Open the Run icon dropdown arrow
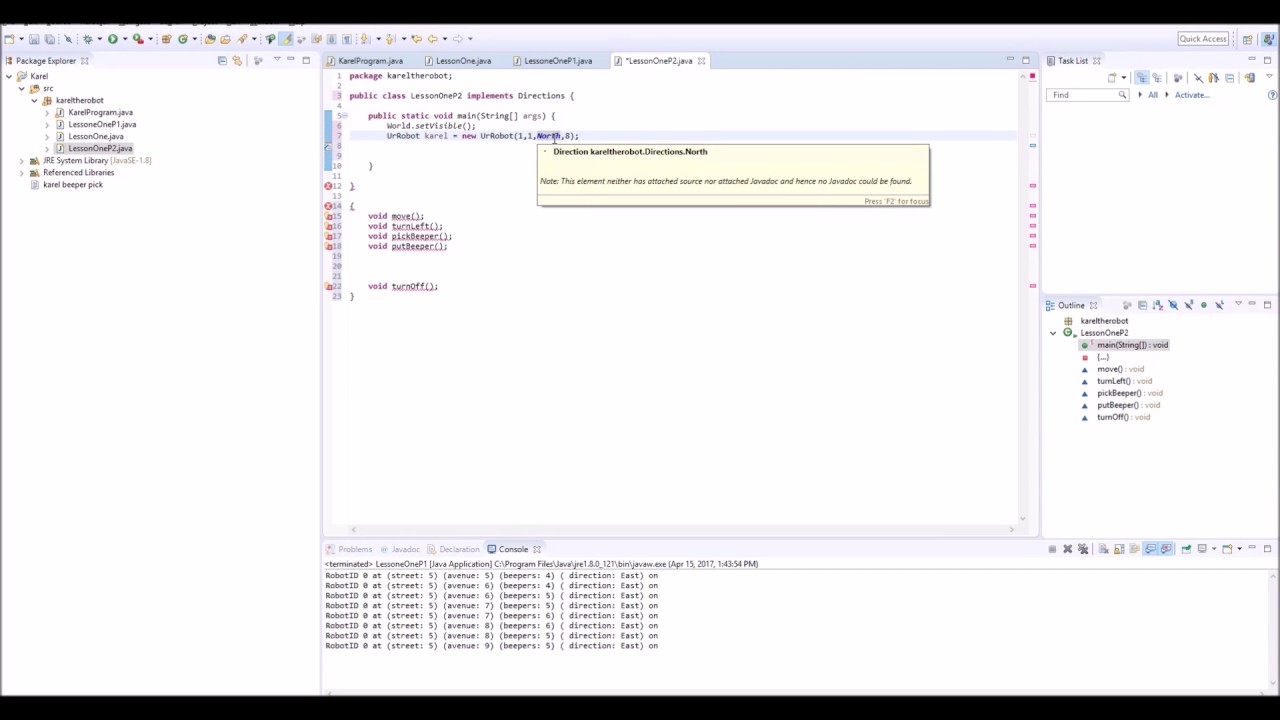The height and width of the screenshot is (720, 1280). 125,39
